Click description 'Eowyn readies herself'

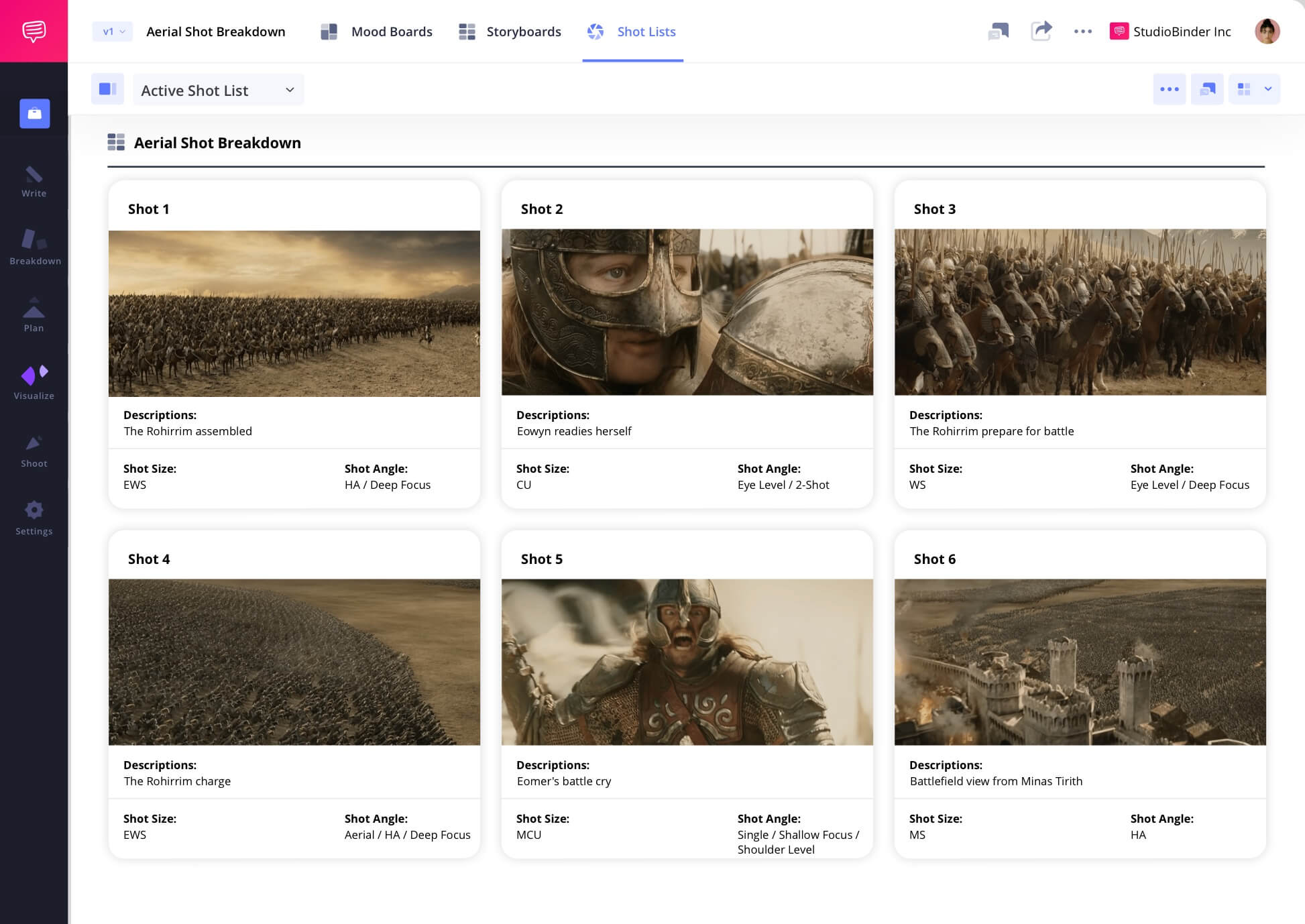tap(574, 431)
